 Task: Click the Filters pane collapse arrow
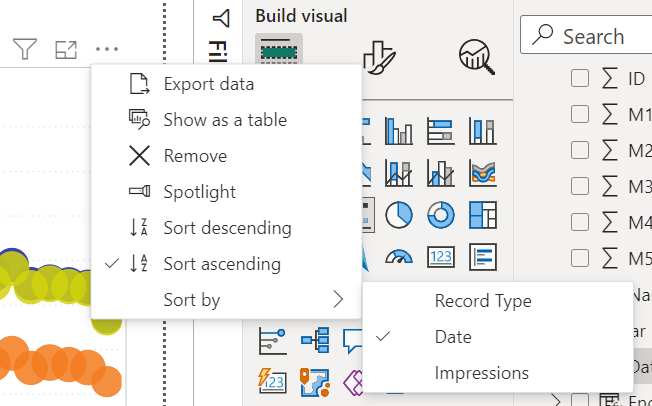tap(221, 18)
